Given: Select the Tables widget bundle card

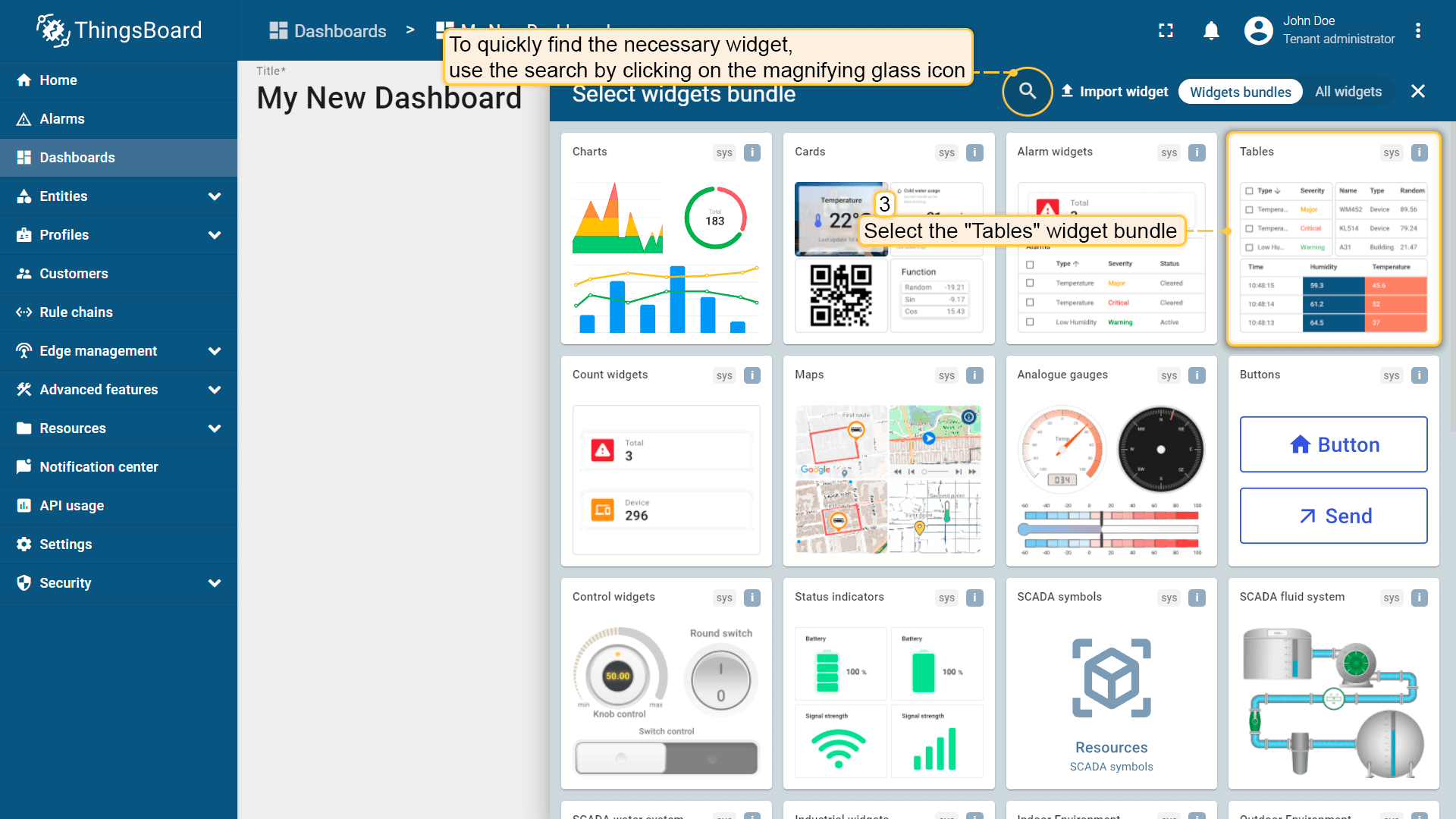Looking at the screenshot, I should [1332, 240].
